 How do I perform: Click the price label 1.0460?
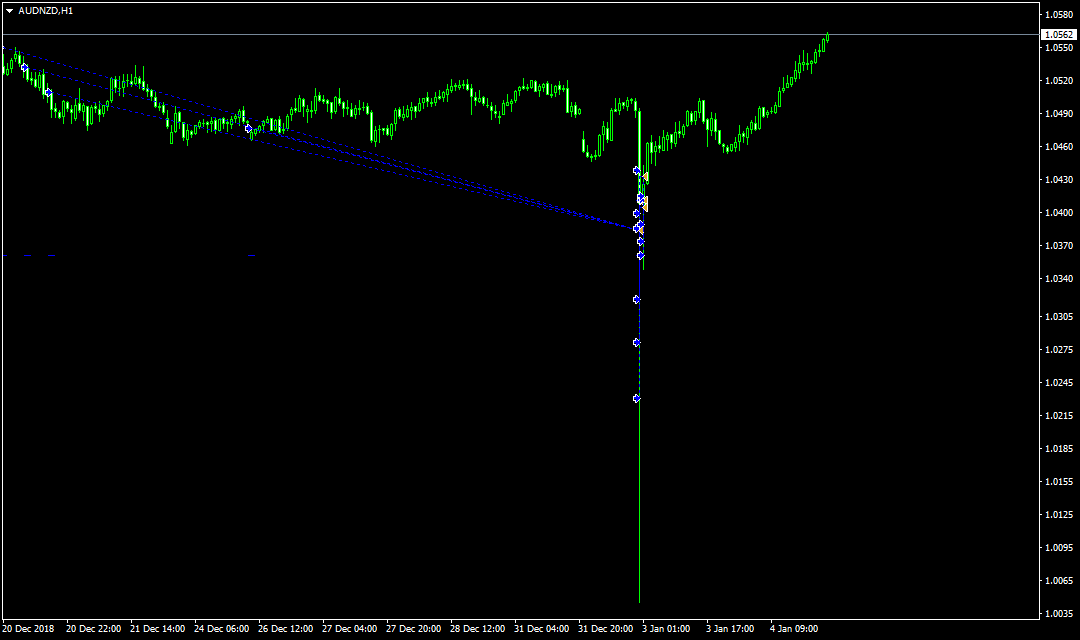[1059, 147]
